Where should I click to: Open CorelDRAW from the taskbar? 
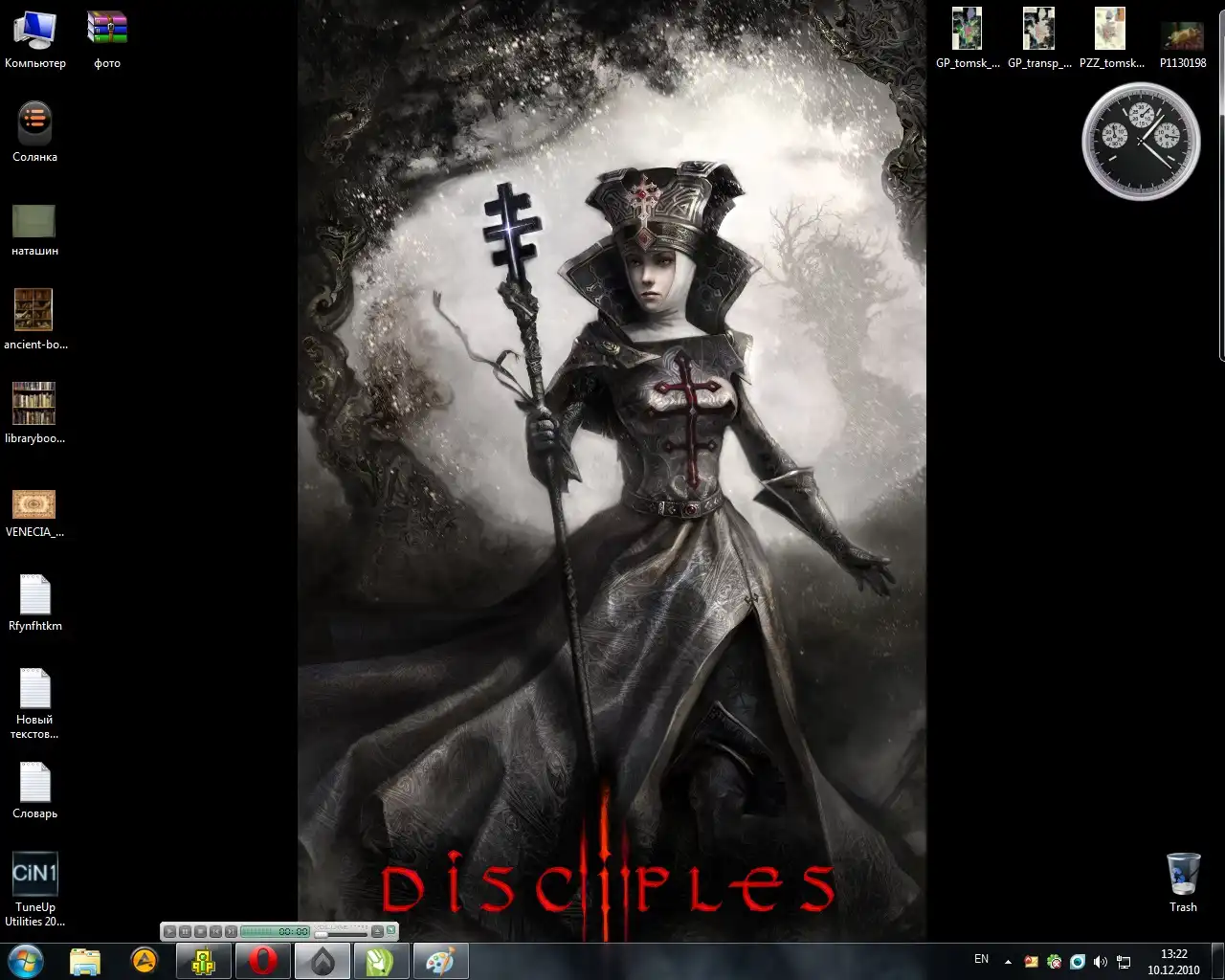click(x=381, y=961)
